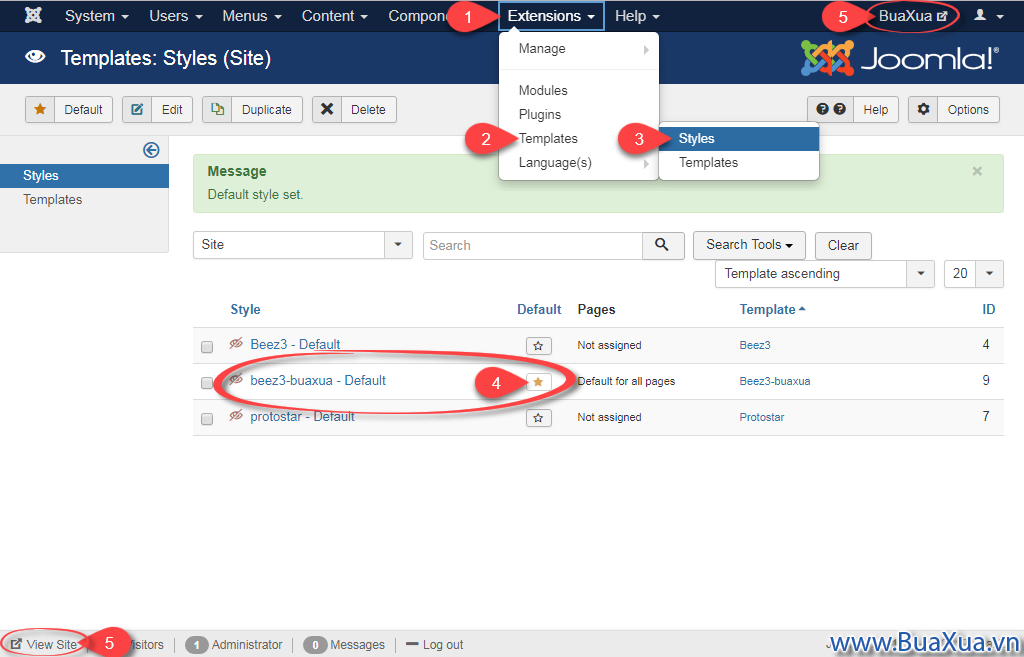Image resolution: width=1024 pixels, height=657 pixels.
Task: Click the X icon on Delete button
Action: pos(327,109)
